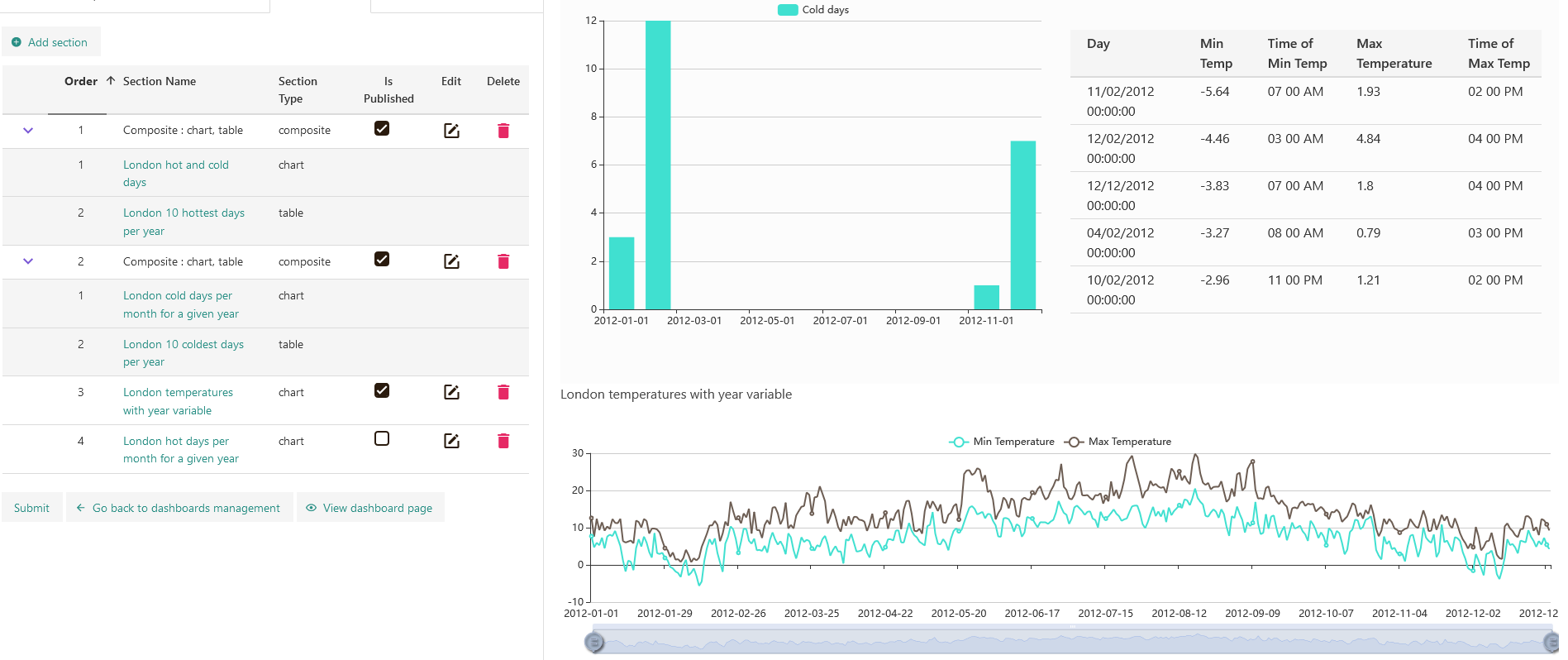Toggle the Min Temperature legend series
The image size is (1568, 660).
pyautogui.click(x=1002, y=442)
